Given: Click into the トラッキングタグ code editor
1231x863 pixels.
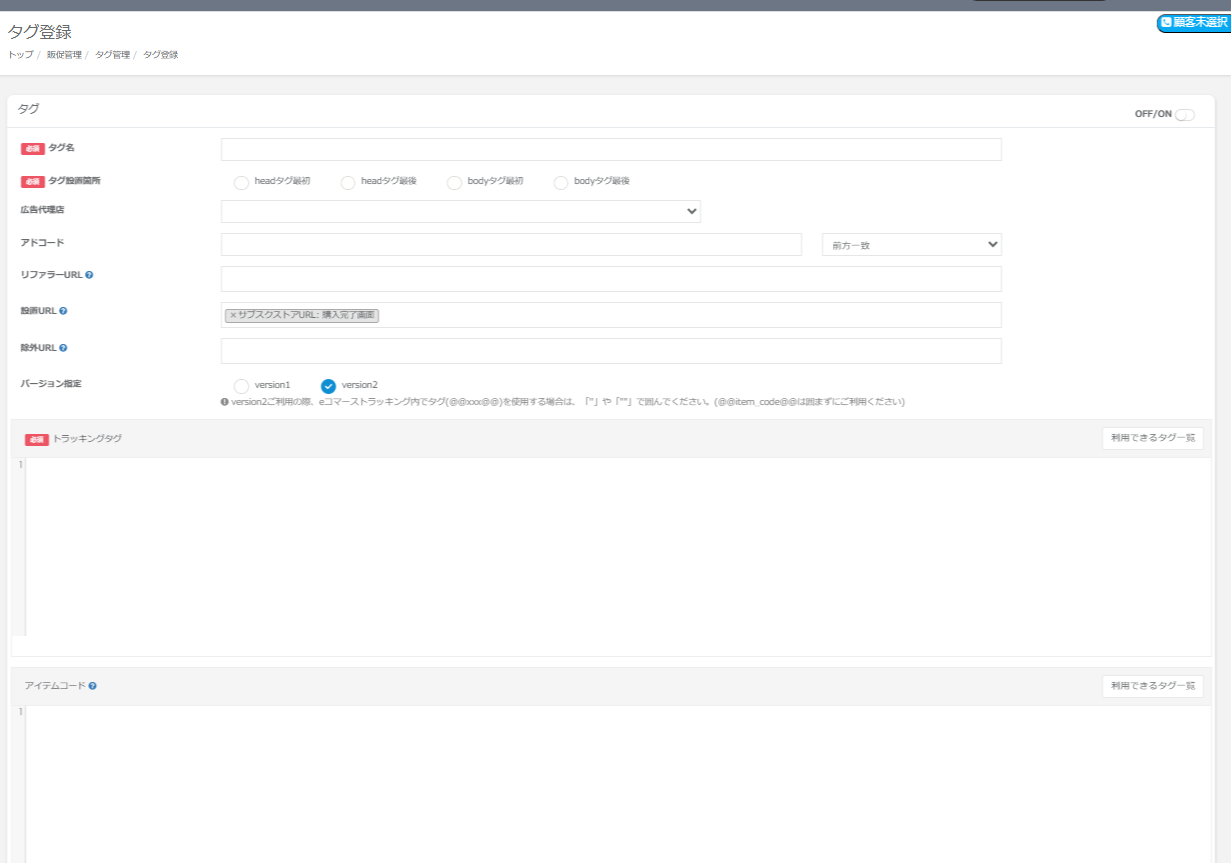Looking at the screenshot, I should (617, 546).
